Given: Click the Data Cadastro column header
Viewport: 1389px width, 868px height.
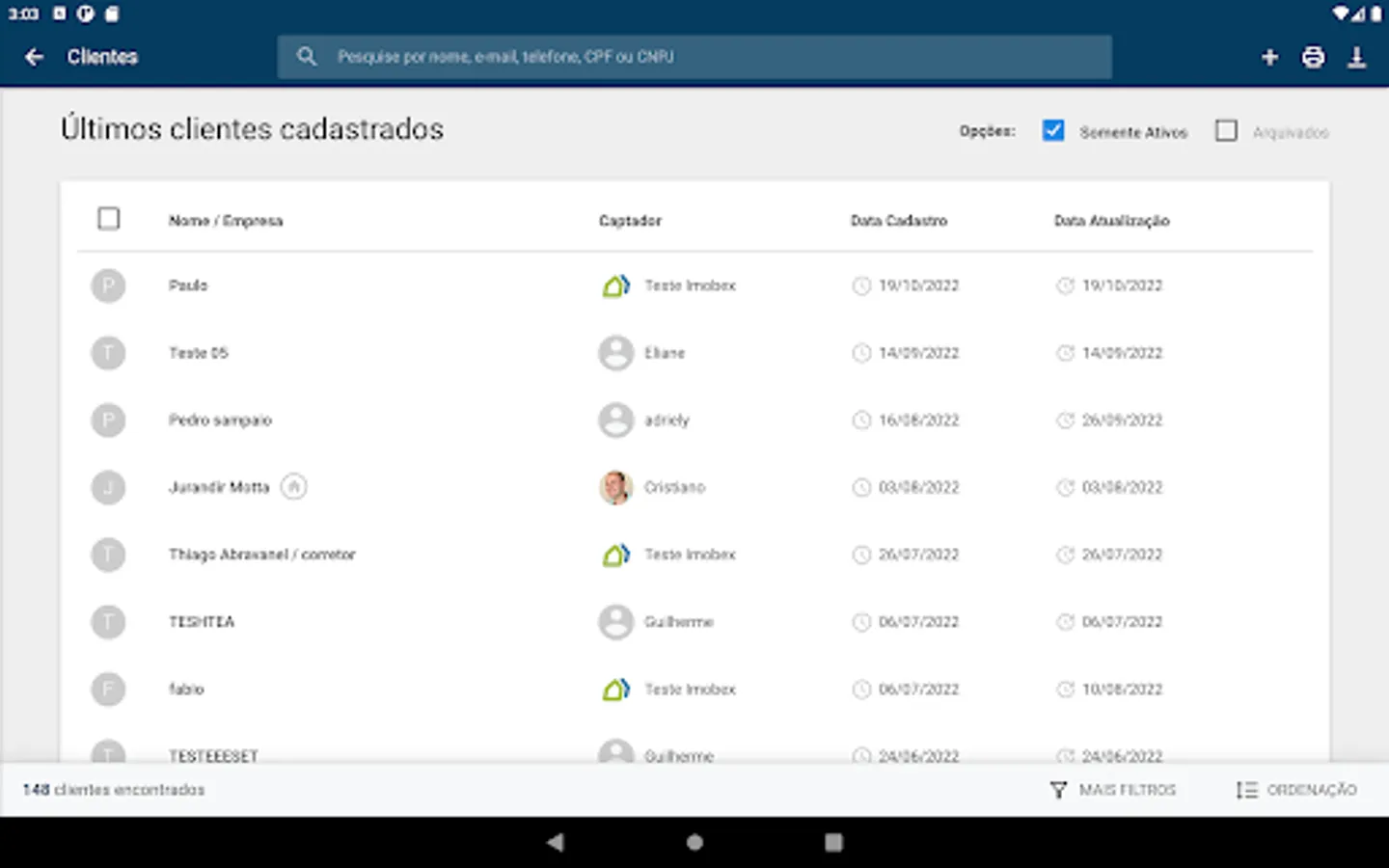Looking at the screenshot, I should [899, 221].
